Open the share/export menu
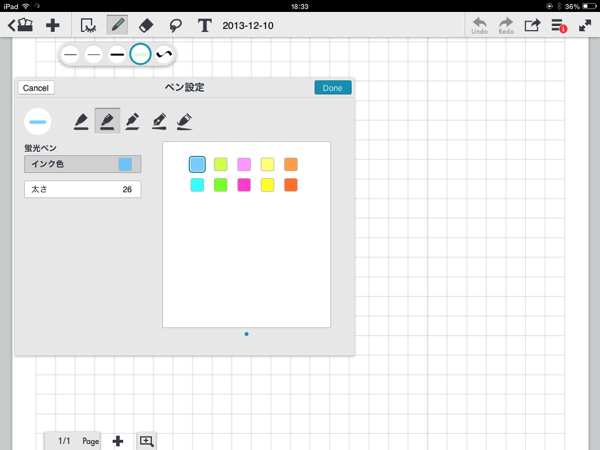 532,26
